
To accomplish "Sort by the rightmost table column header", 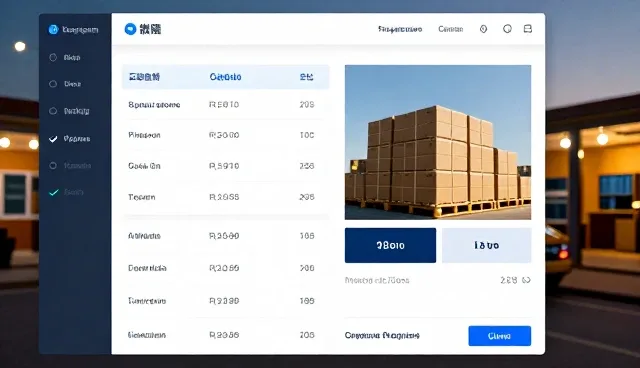I will tap(307, 77).
